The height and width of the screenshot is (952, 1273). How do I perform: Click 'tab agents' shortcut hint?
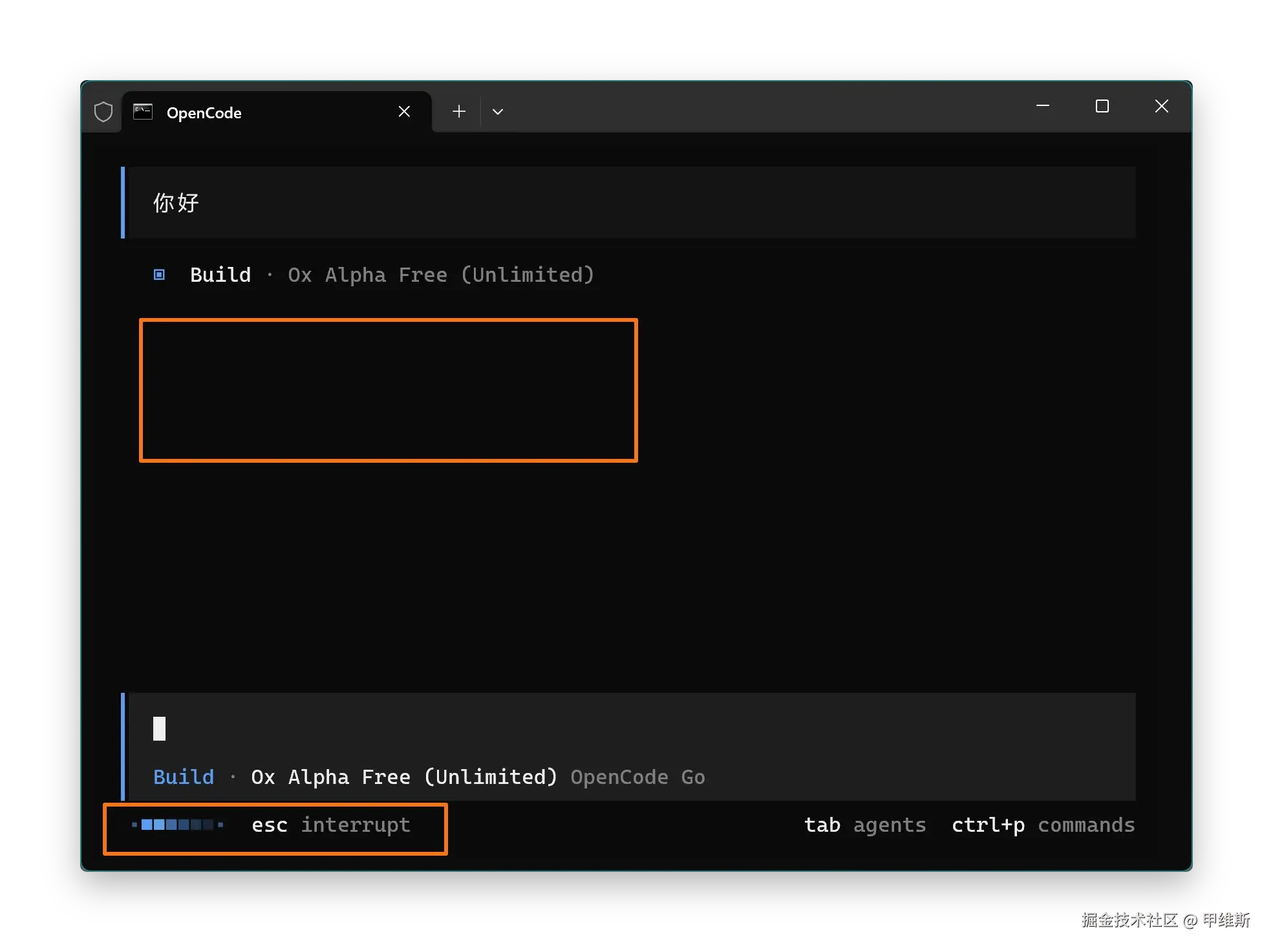point(865,825)
